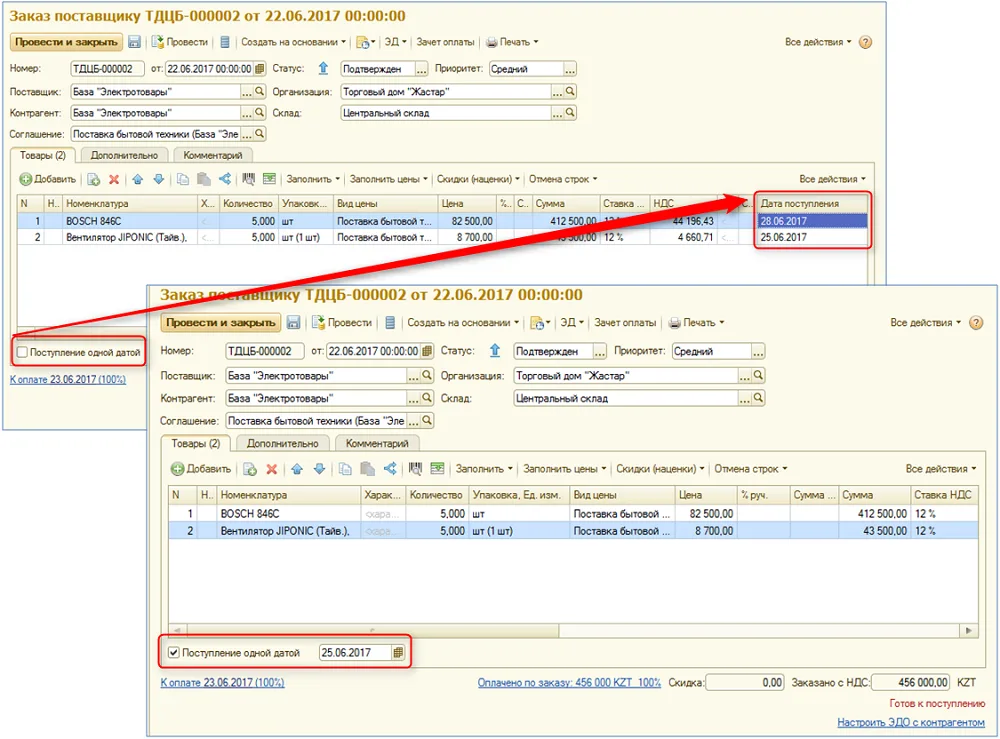The image size is (1000, 739).
Task: Open the "Настроить ЭДО с контрагентом" link
Action: click(911, 722)
